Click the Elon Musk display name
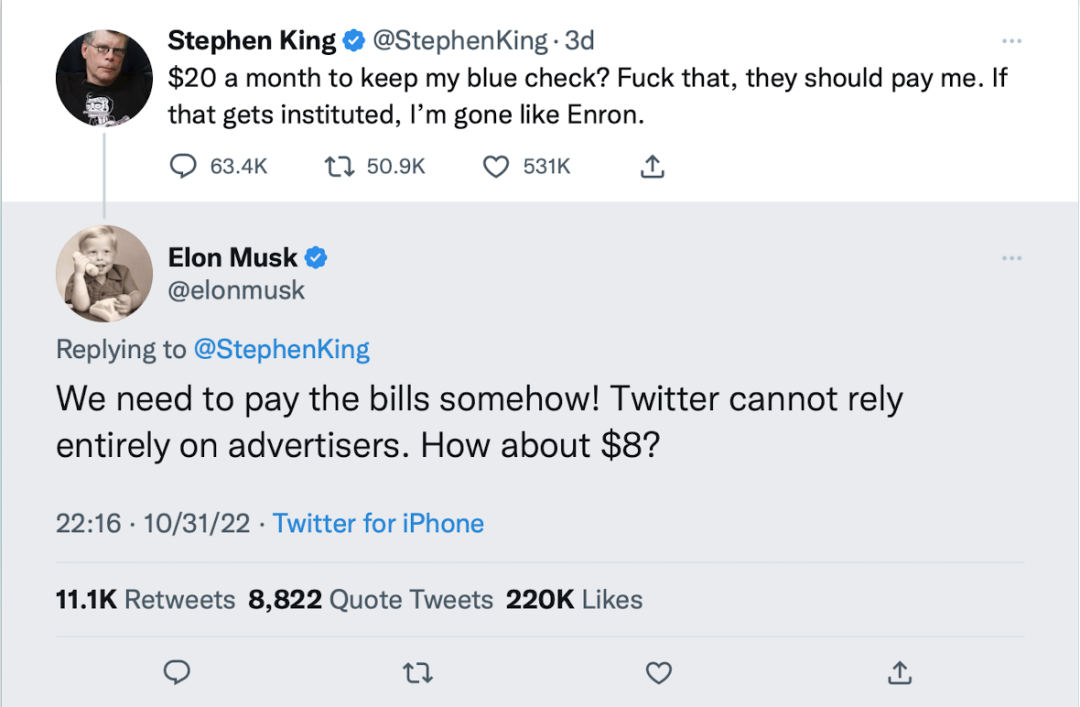The width and height of the screenshot is (1080, 707). [x=232, y=258]
